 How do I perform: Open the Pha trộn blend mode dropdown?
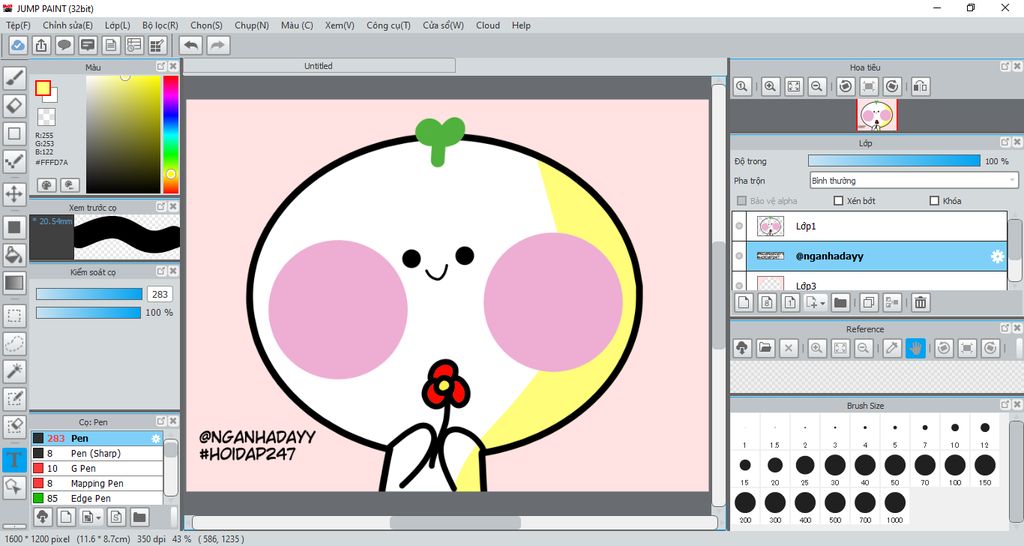click(914, 180)
